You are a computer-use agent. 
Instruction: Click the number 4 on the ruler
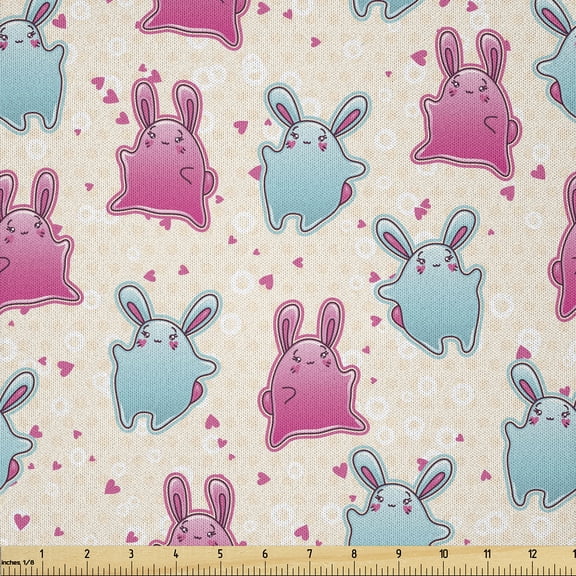click(176, 554)
